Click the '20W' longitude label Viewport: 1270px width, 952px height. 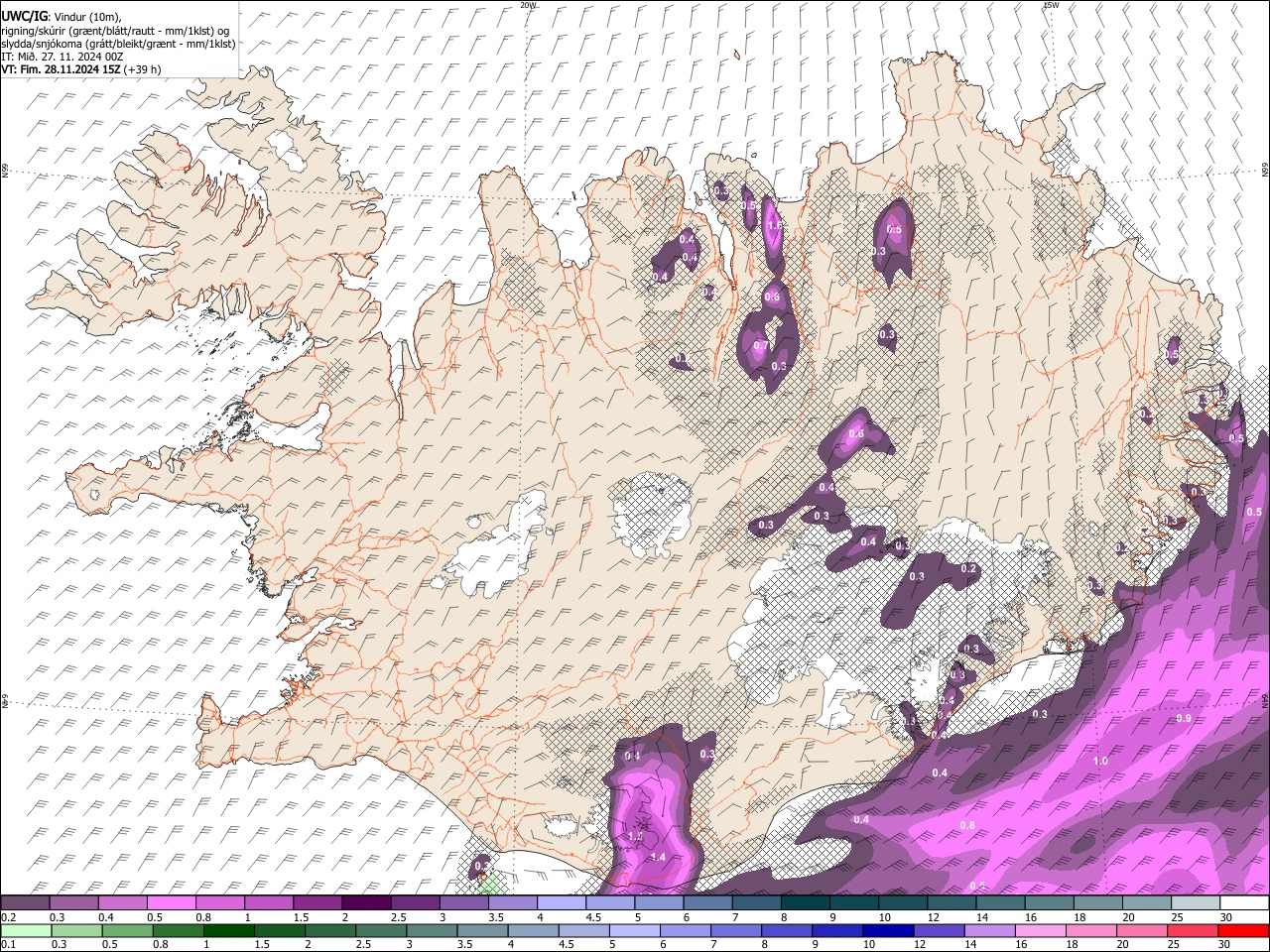tap(528, 5)
